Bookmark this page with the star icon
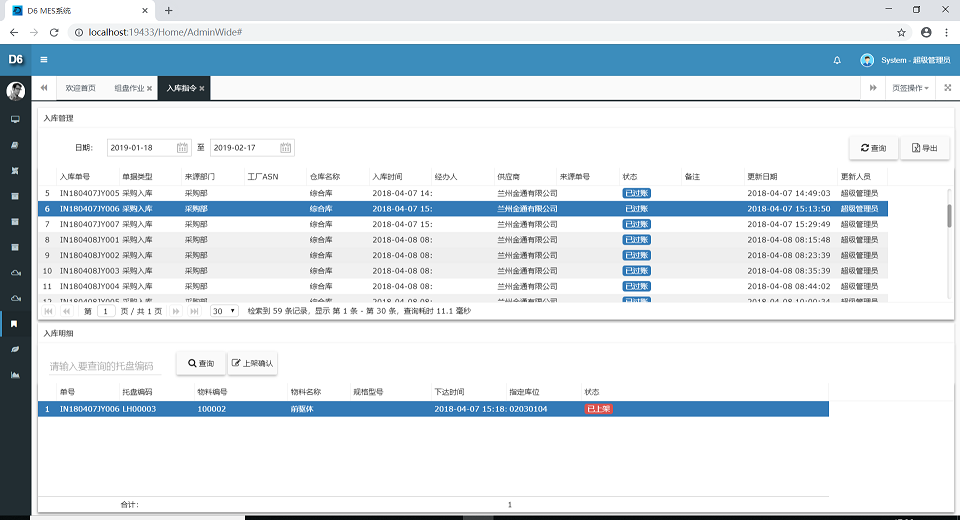The image size is (960, 520). coord(901,32)
